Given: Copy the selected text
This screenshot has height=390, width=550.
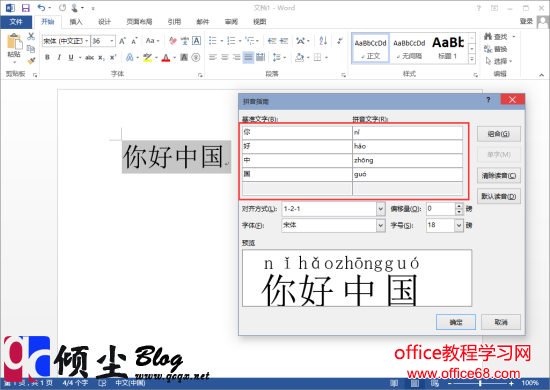Looking at the screenshot, I should click(31, 48).
